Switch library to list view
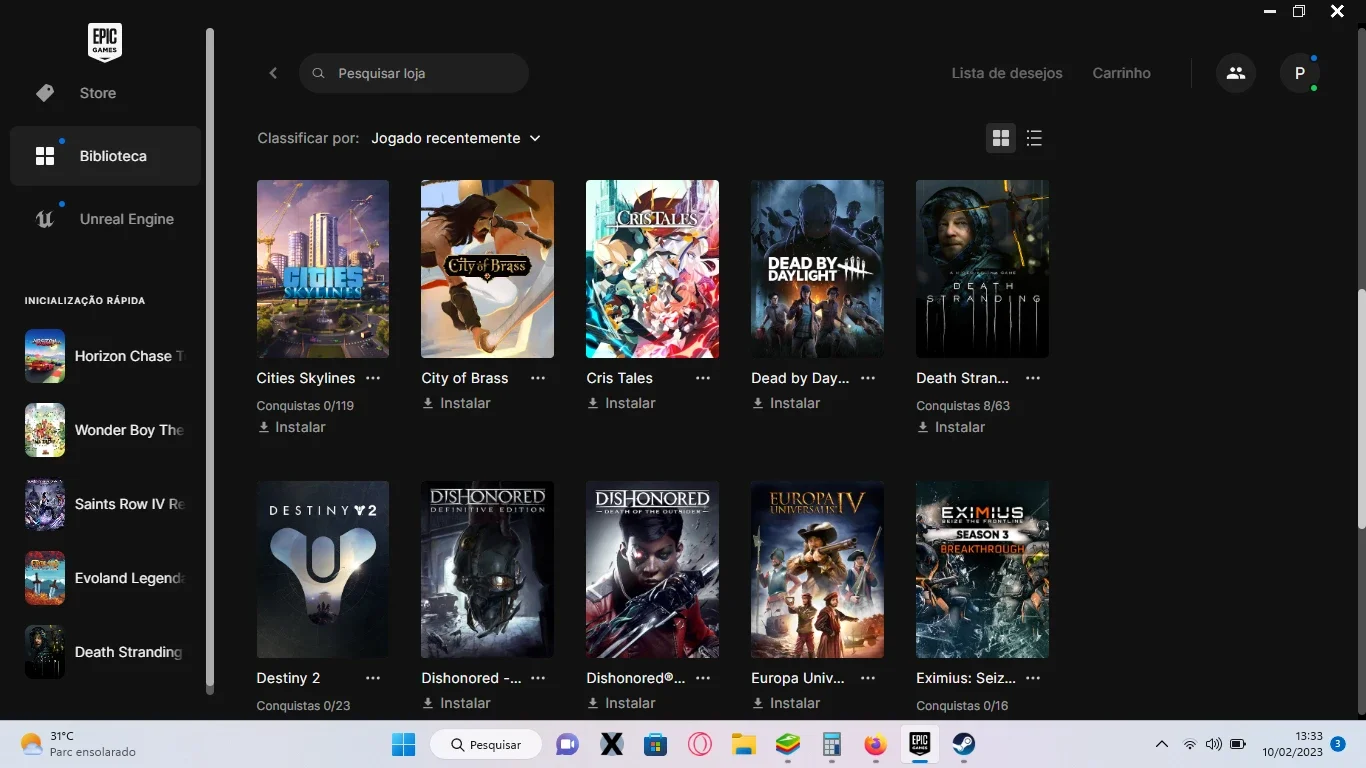The image size is (1366, 768). 1035,138
